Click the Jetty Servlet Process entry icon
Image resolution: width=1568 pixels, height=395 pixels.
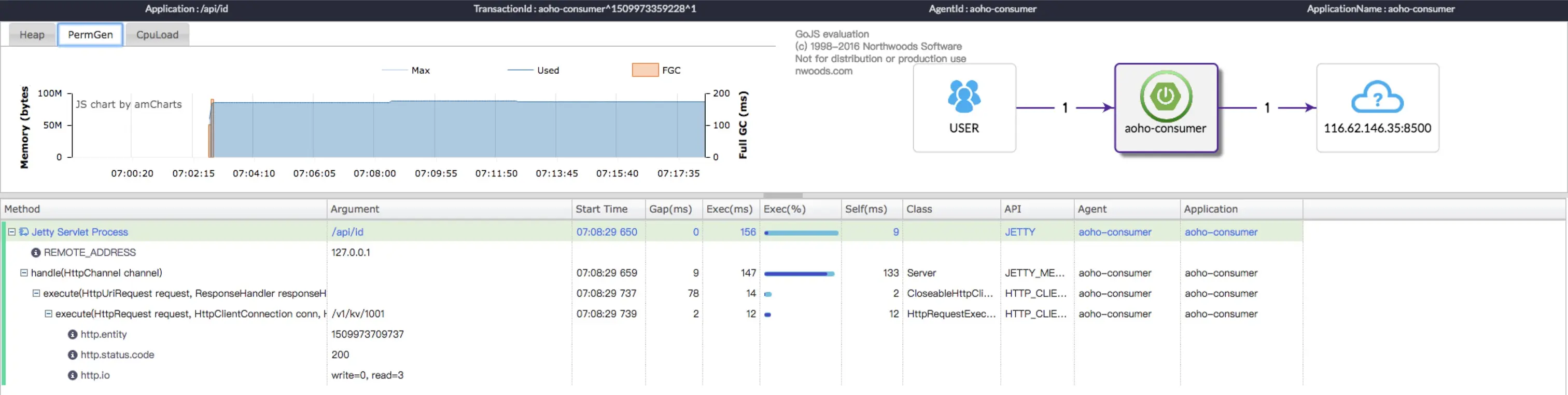[x=24, y=231]
